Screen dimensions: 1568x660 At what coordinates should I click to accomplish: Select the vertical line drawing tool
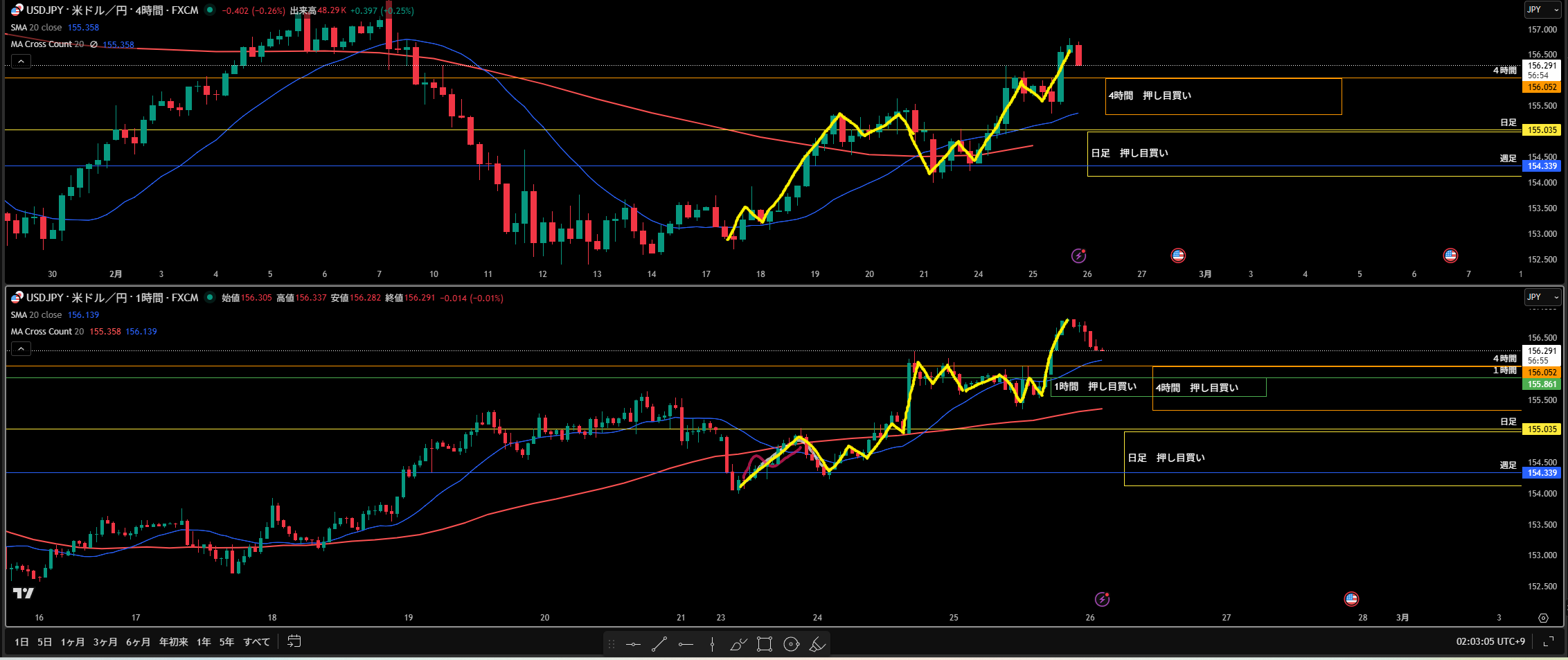(712, 645)
